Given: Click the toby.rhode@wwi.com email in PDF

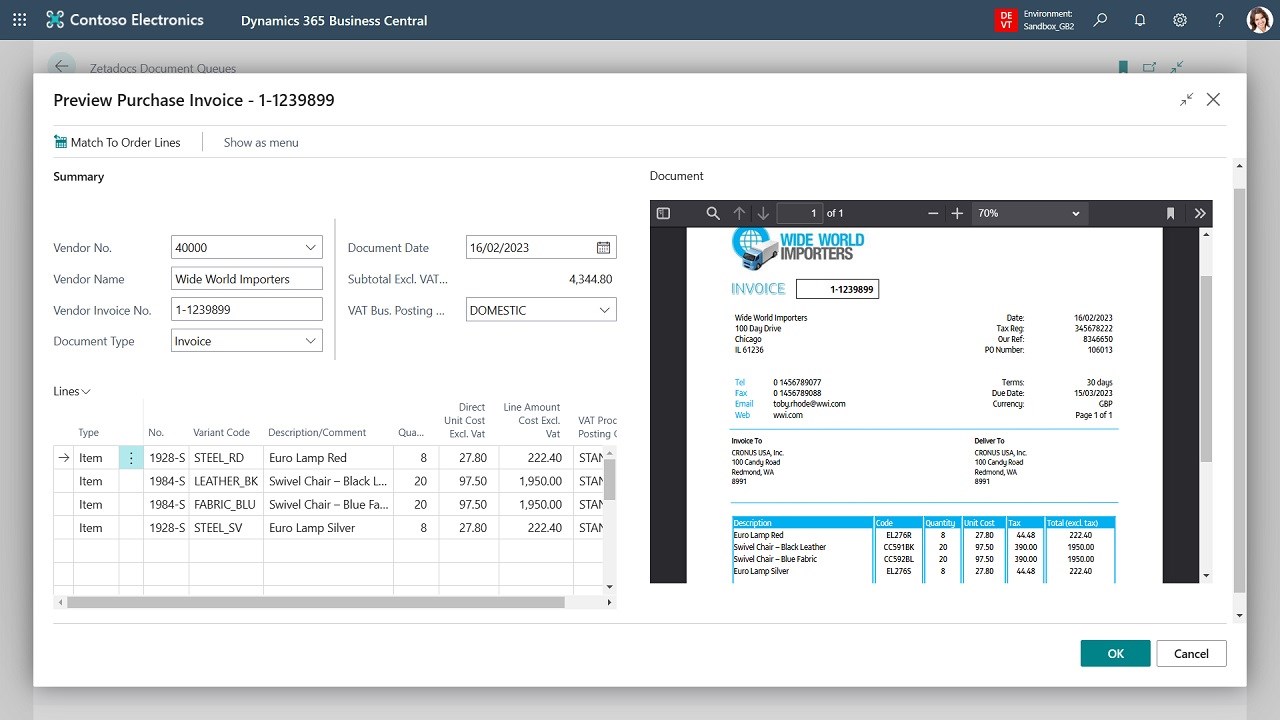Looking at the screenshot, I should point(809,404).
